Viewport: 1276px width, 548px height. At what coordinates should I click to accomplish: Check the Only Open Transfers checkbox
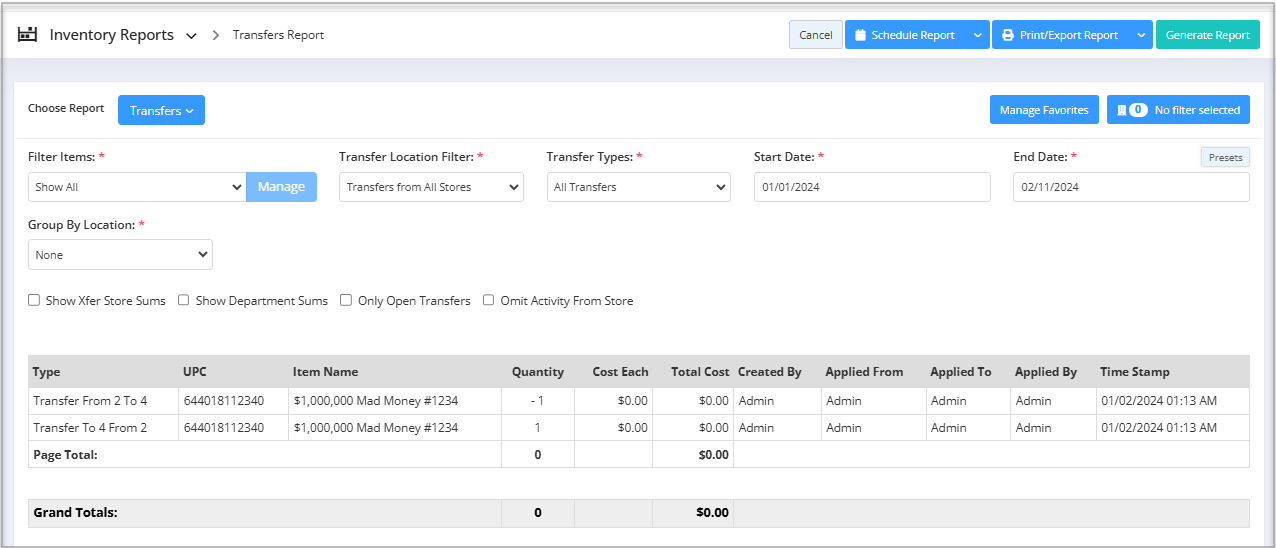pyautogui.click(x=346, y=300)
